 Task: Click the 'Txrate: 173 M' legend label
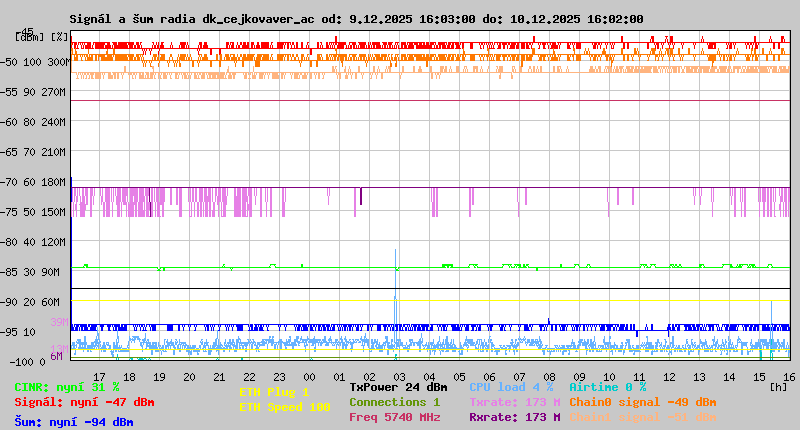(x=515, y=402)
